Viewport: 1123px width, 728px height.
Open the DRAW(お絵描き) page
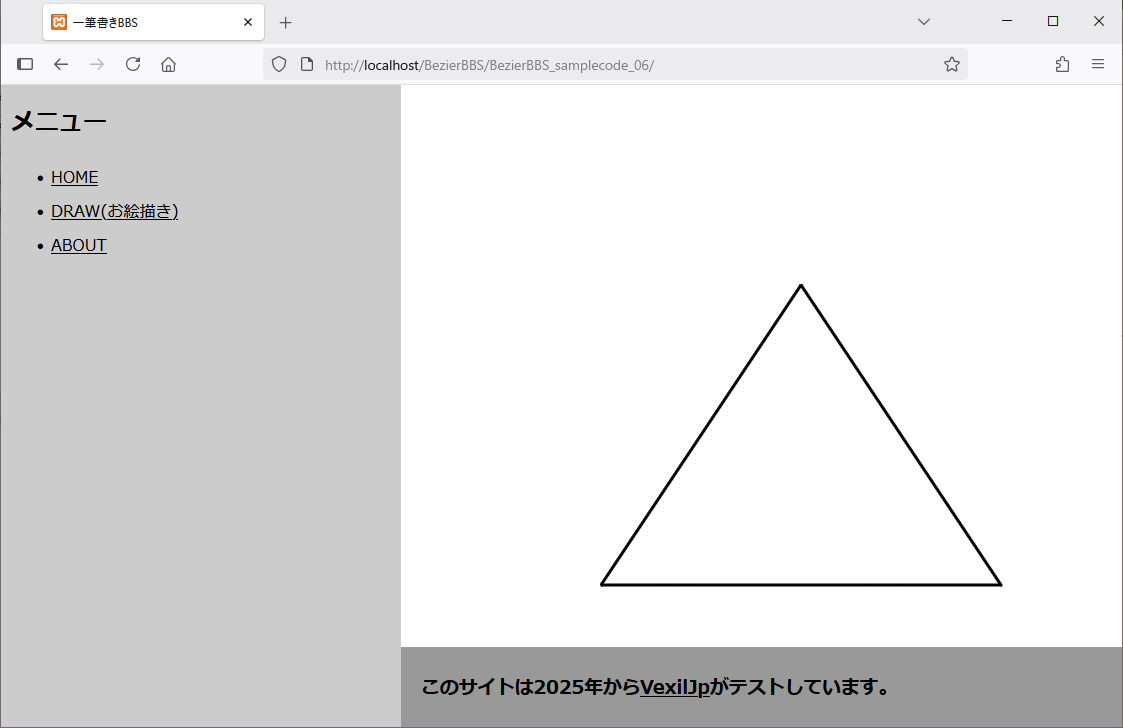pos(115,211)
